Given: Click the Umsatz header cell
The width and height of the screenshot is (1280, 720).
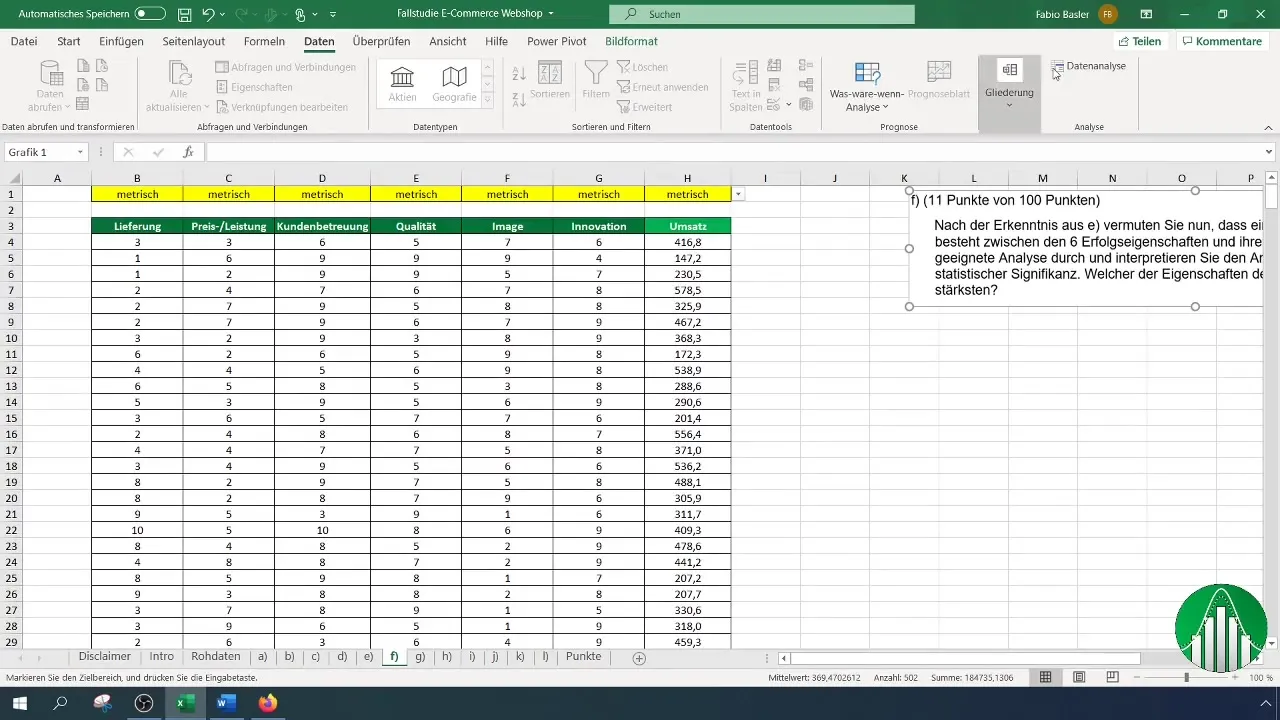Looking at the screenshot, I should [688, 226].
